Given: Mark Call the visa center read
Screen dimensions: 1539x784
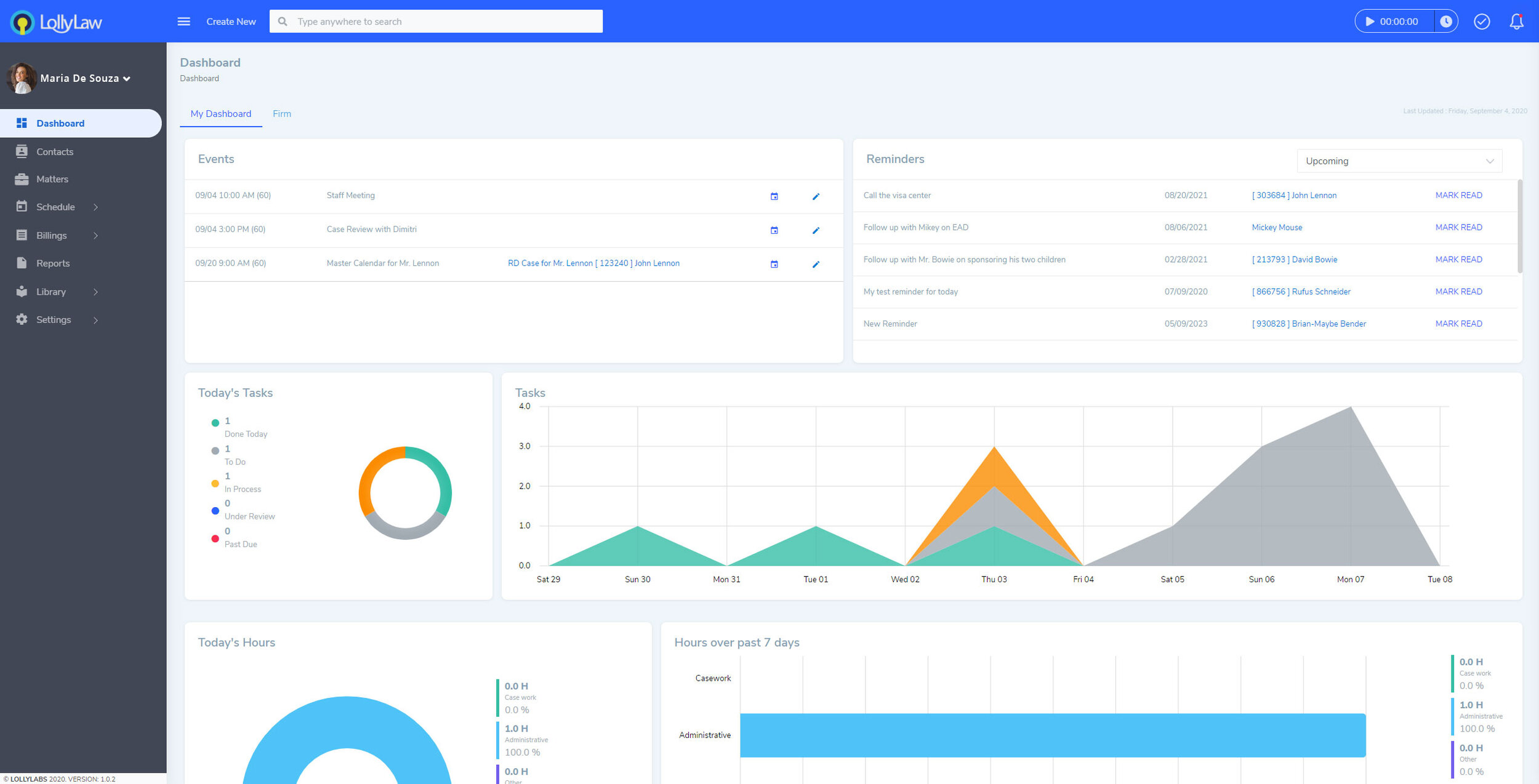Looking at the screenshot, I should tap(1458, 195).
